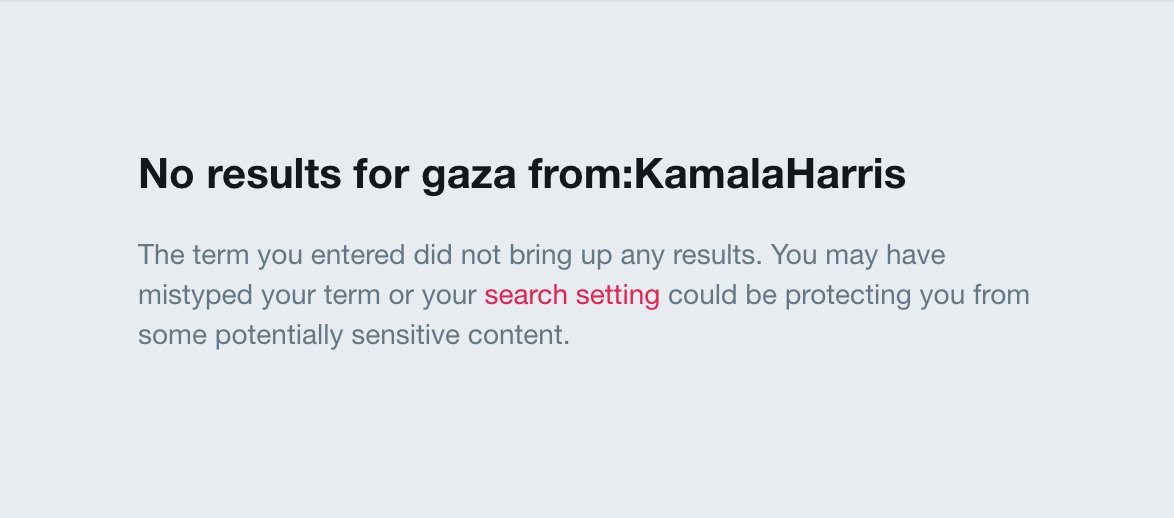Click the word 'potentially' in the paragraph
This screenshot has width=1174, height=518.
click(x=279, y=335)
